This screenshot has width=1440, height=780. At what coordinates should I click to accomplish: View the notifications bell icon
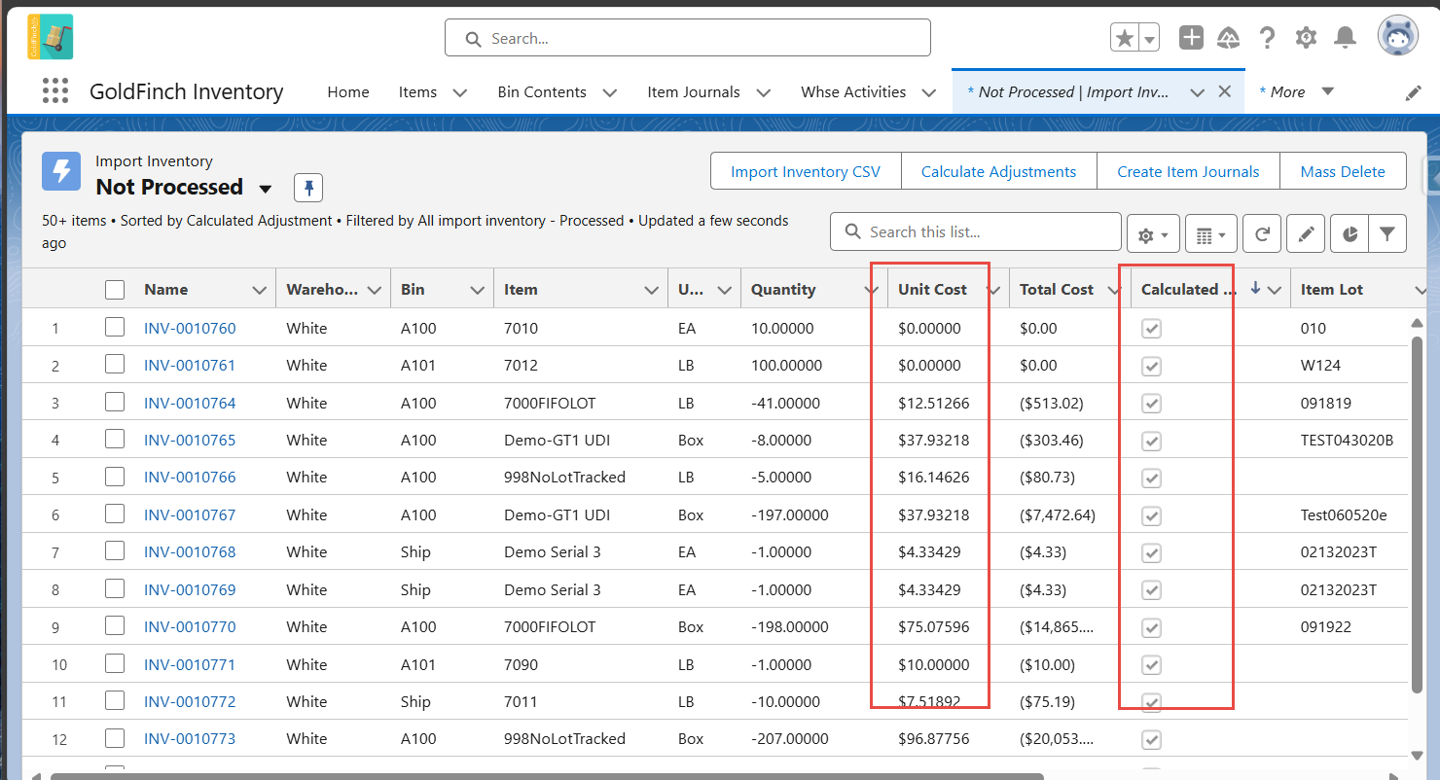[1346, 38]
